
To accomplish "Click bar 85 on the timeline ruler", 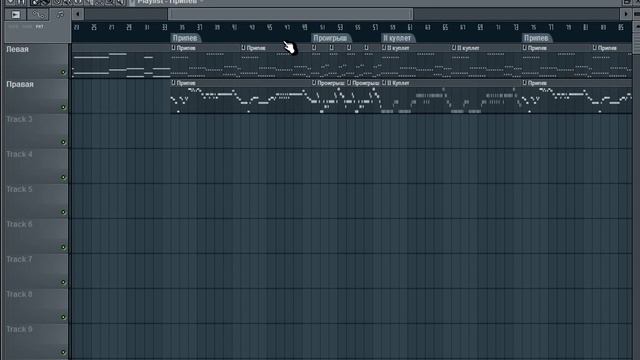I will pyautogui.click(x=620, y=27).
